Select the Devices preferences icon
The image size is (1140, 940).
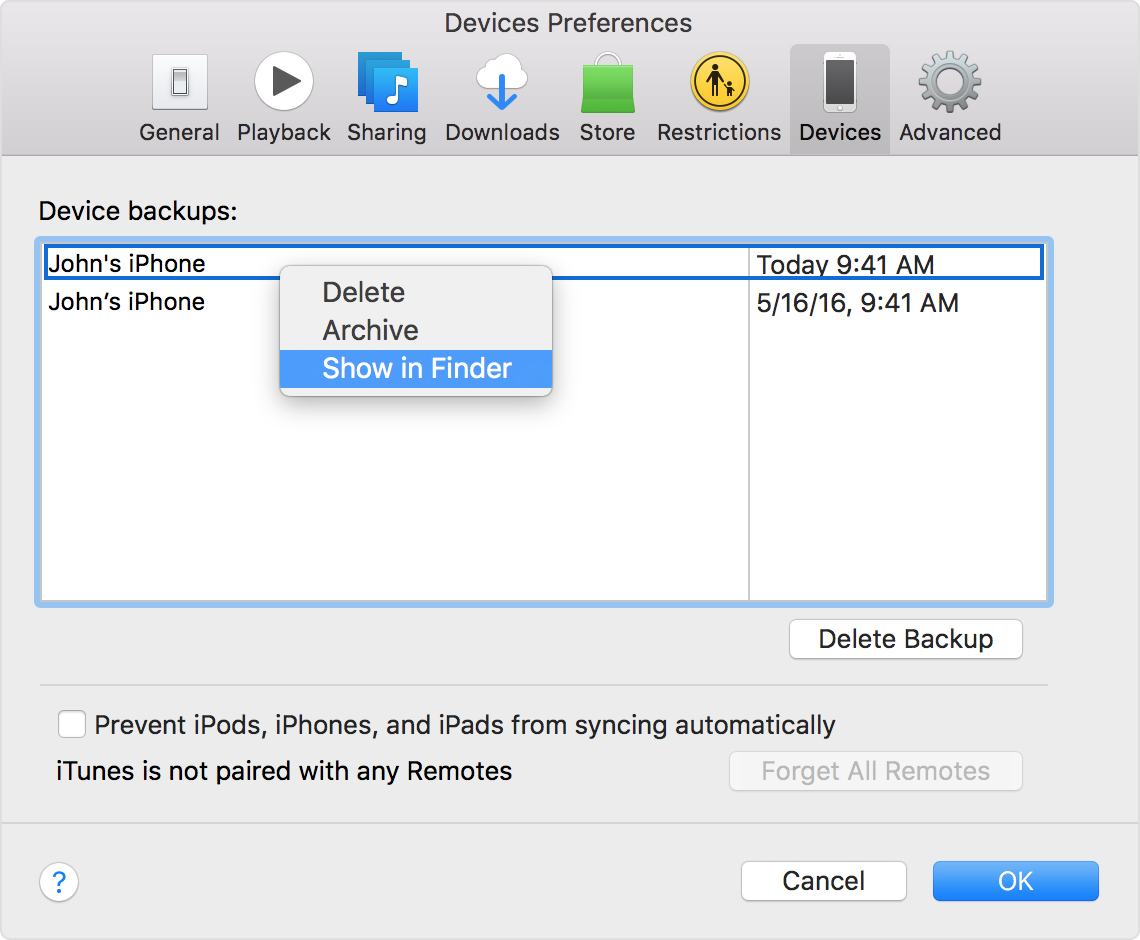click(840, 83)
